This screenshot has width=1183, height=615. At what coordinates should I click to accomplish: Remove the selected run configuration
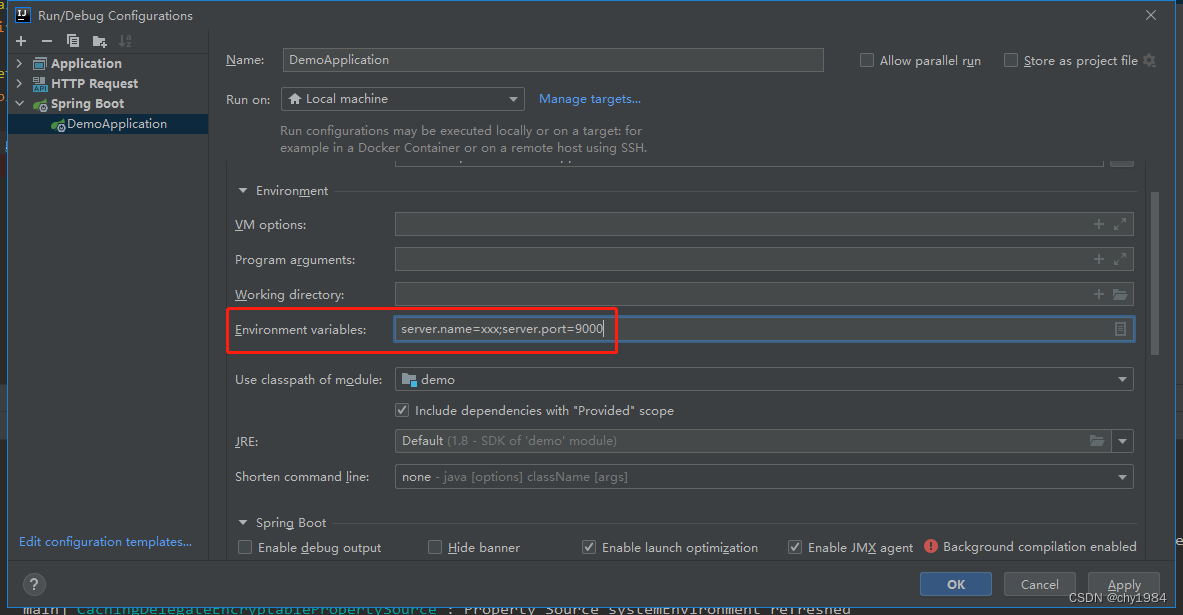point(47,40)
